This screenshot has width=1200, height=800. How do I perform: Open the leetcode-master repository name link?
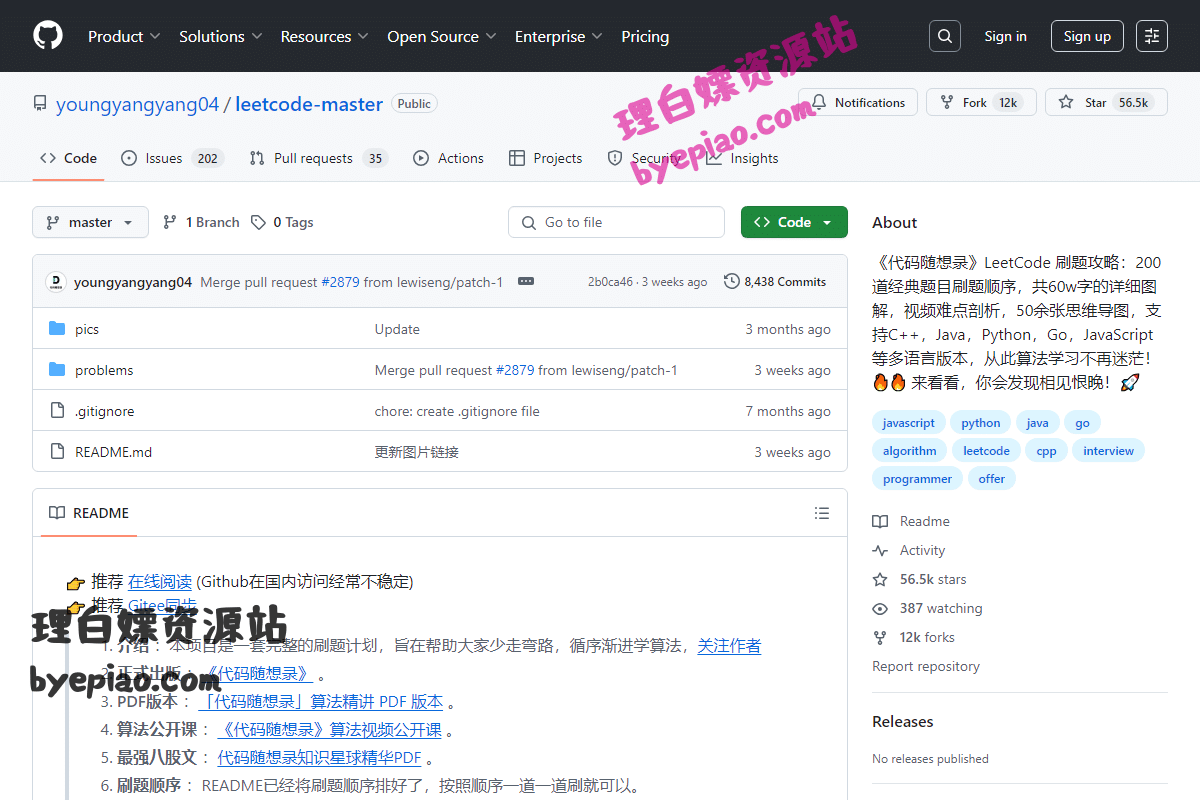309,104
